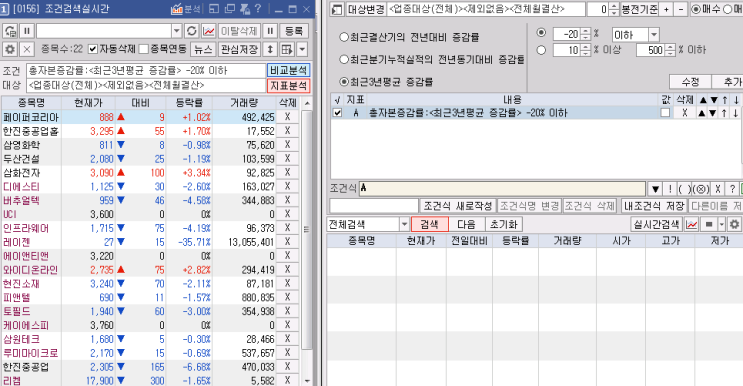
Task: Click the parentheses ( ) operator button
Action: pos(684,189)
